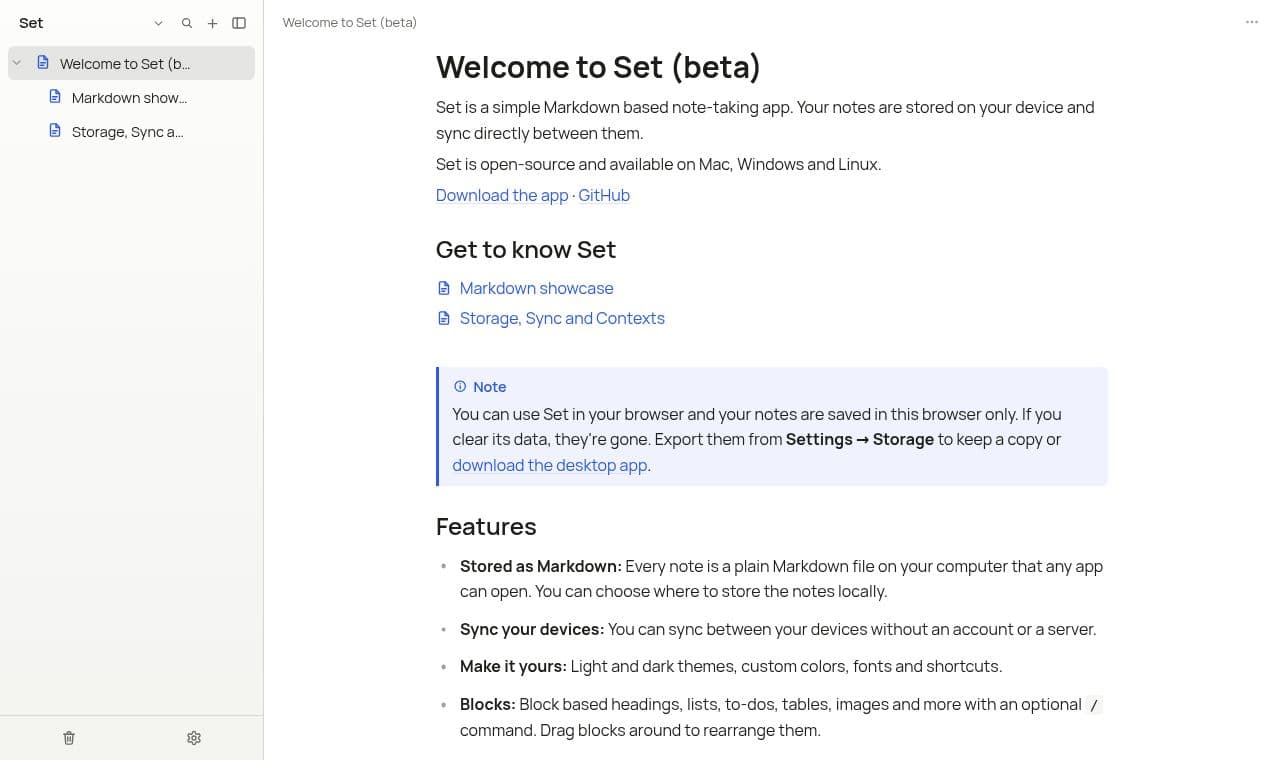The width and height of the screenshot is (1280, 760).
Task: Open the Storage, Sync a… sidebar note
Action: pos(131,131)
